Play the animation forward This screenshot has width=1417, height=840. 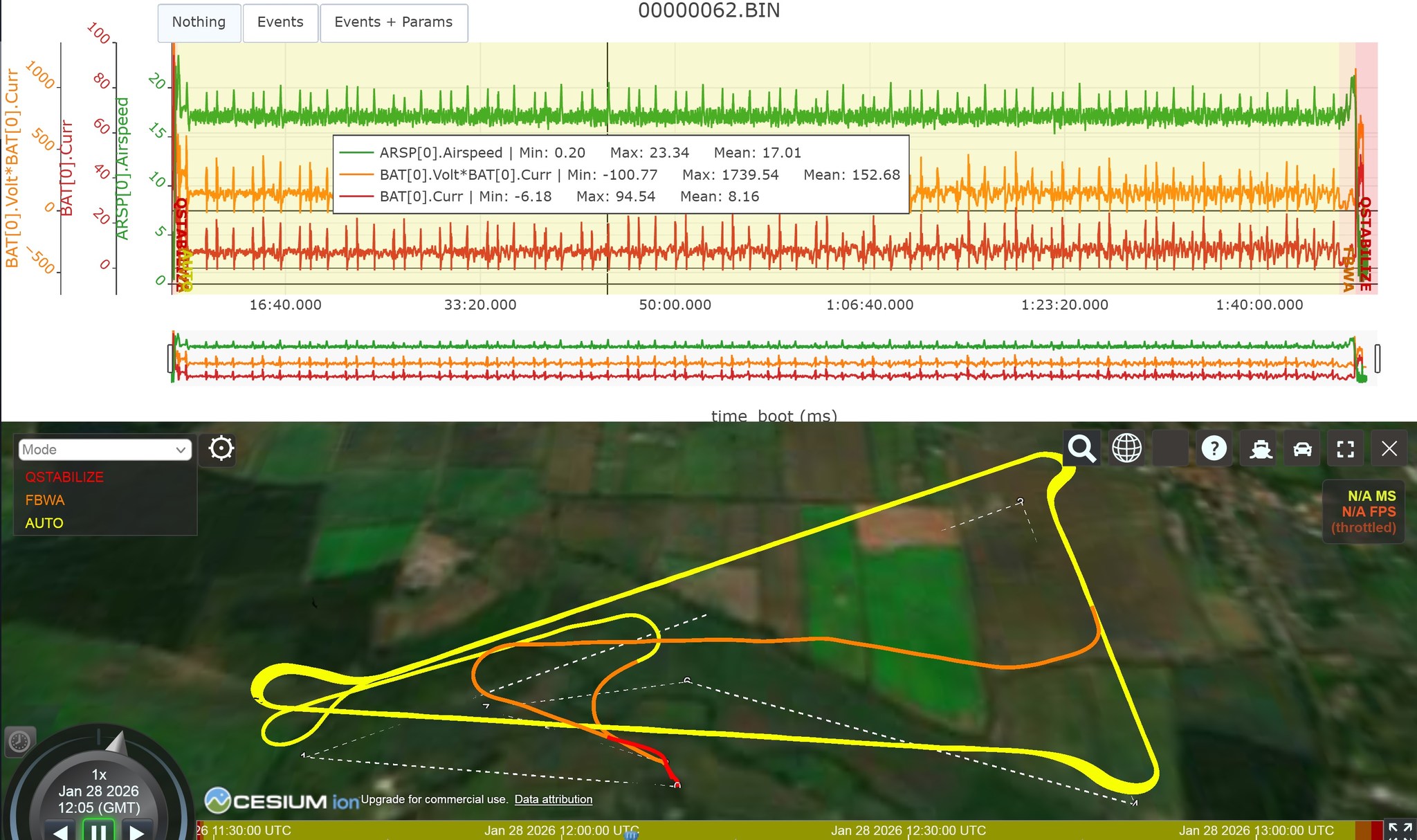tap(136, 832)
